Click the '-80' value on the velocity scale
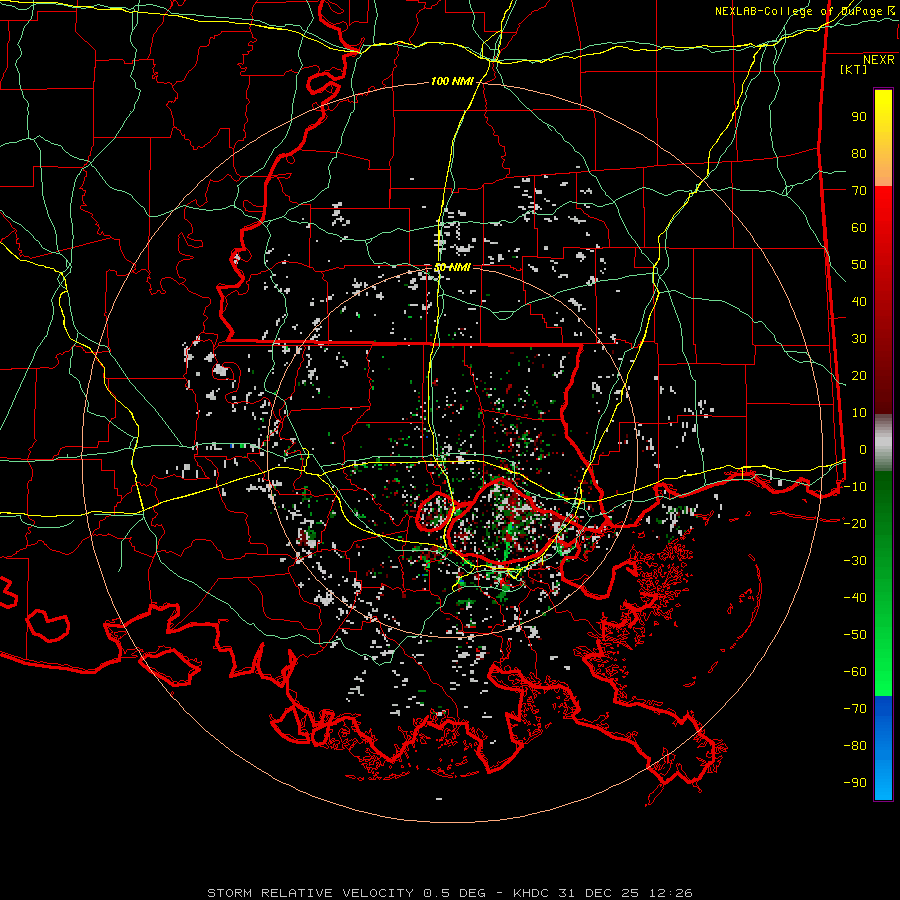This screenshot has width=900, height=900. coord(855,746)
